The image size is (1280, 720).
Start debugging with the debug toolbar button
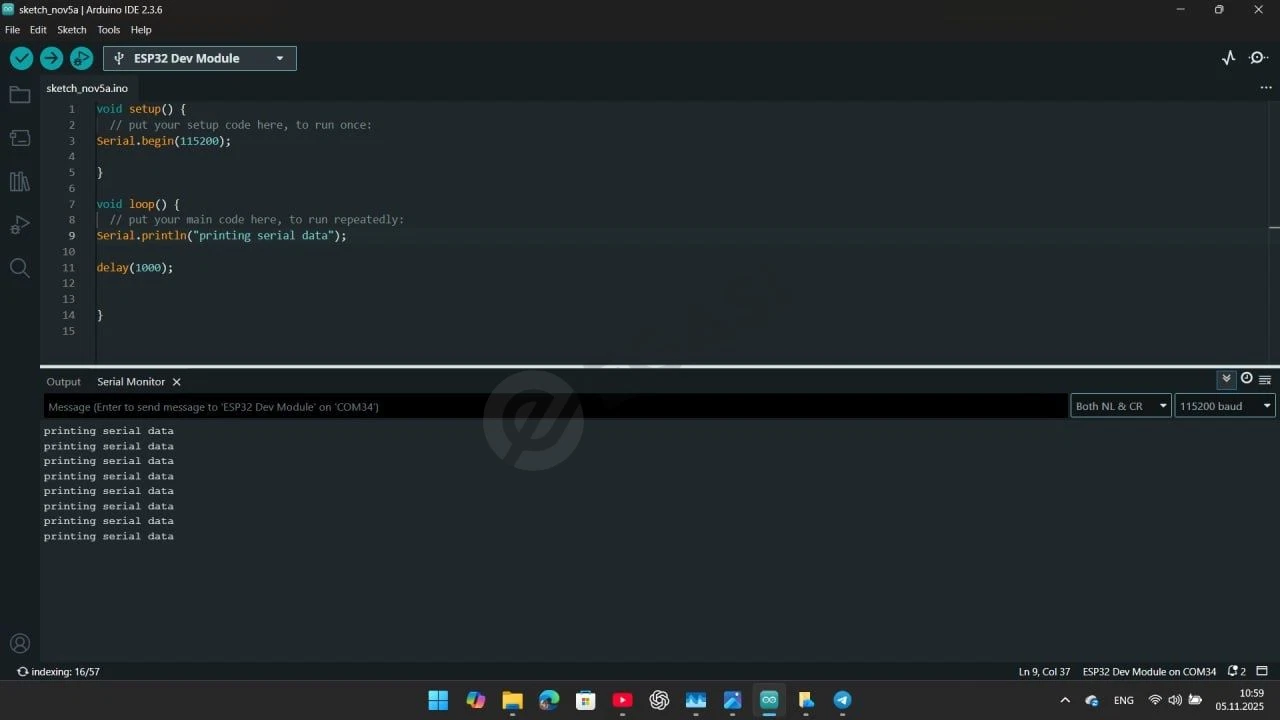click(81, 58)
